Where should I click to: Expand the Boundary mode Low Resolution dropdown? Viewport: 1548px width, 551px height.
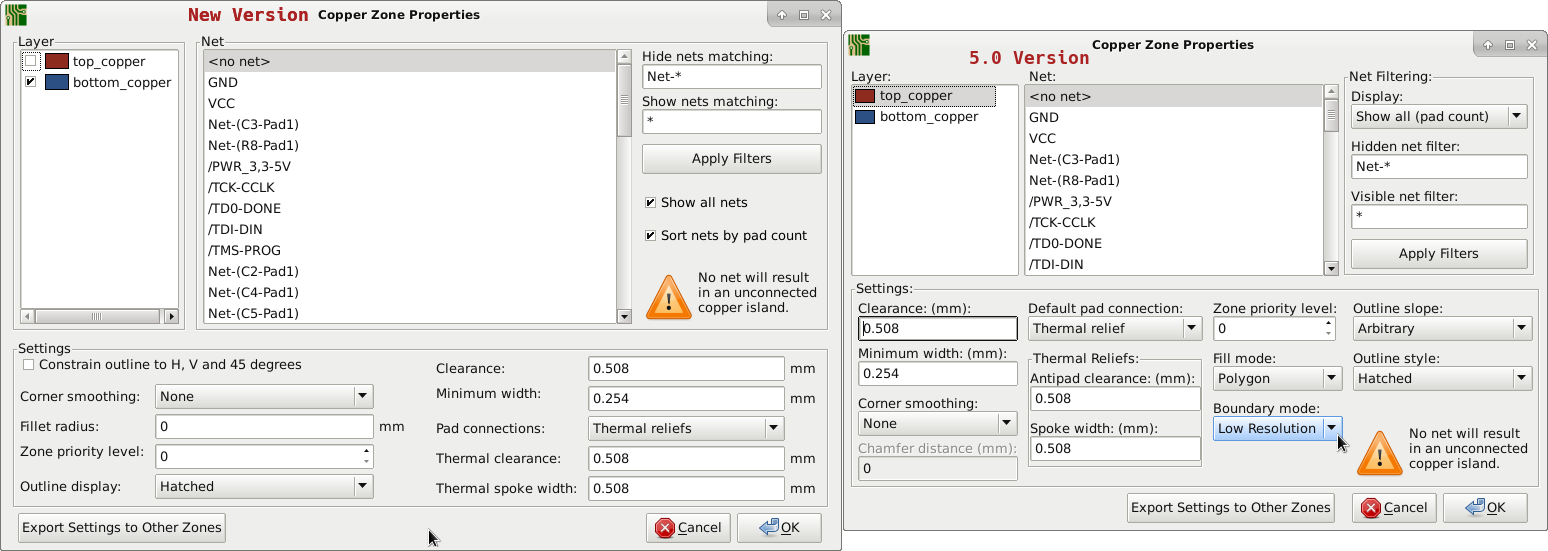1330,428
